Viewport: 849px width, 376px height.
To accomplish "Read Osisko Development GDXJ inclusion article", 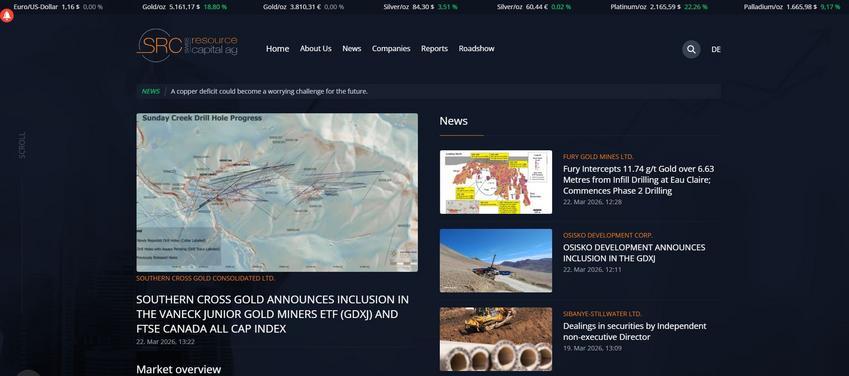I will [x=634, y=253].
